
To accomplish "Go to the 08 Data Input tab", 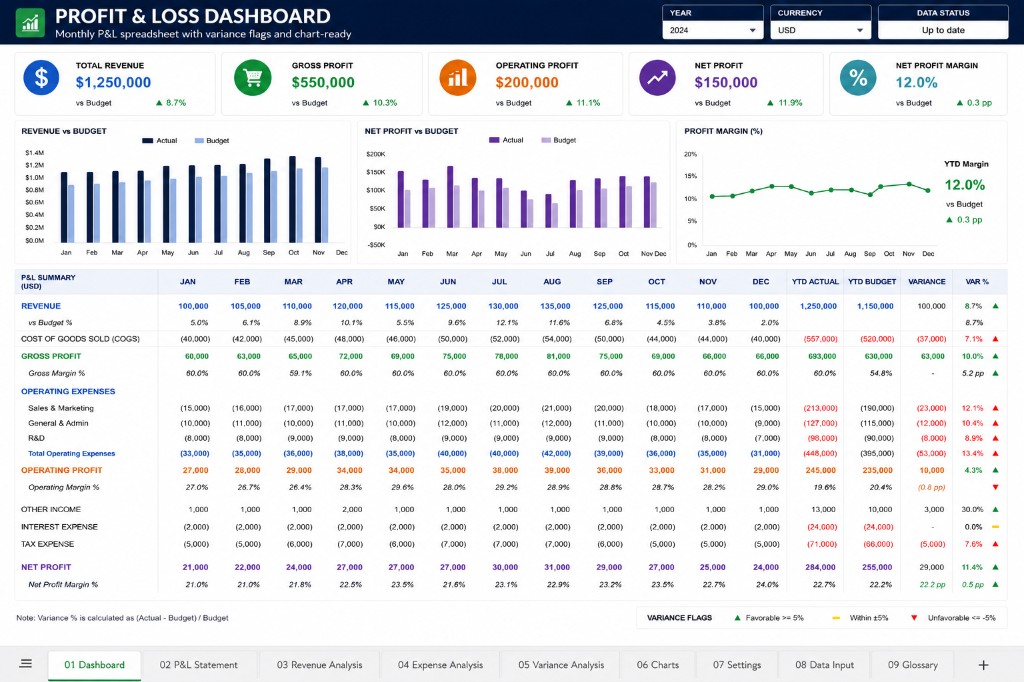I will coord(824,665).
